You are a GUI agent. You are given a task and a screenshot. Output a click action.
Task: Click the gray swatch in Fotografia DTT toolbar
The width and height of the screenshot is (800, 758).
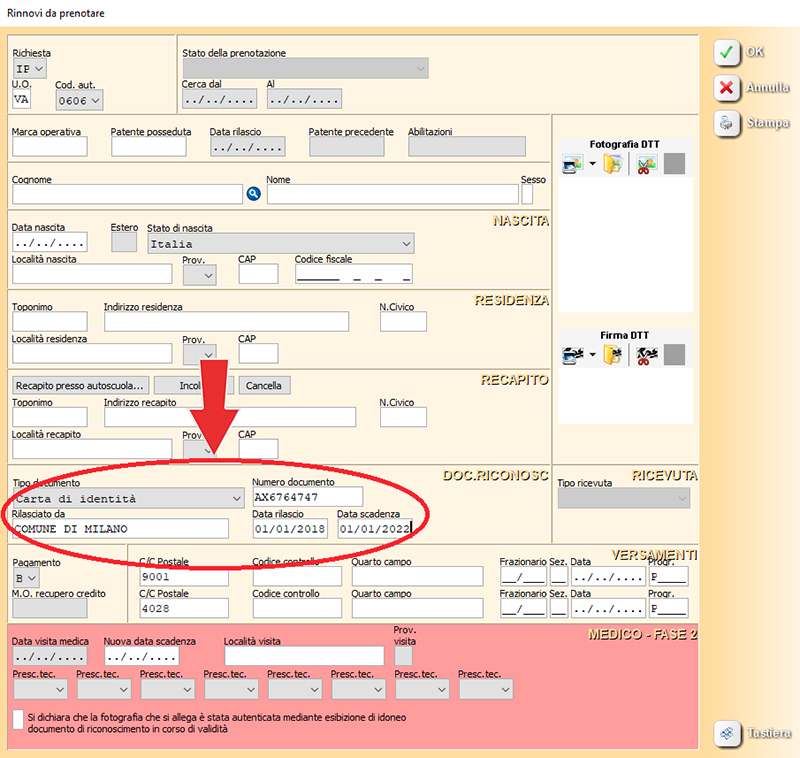pos(675,165)
